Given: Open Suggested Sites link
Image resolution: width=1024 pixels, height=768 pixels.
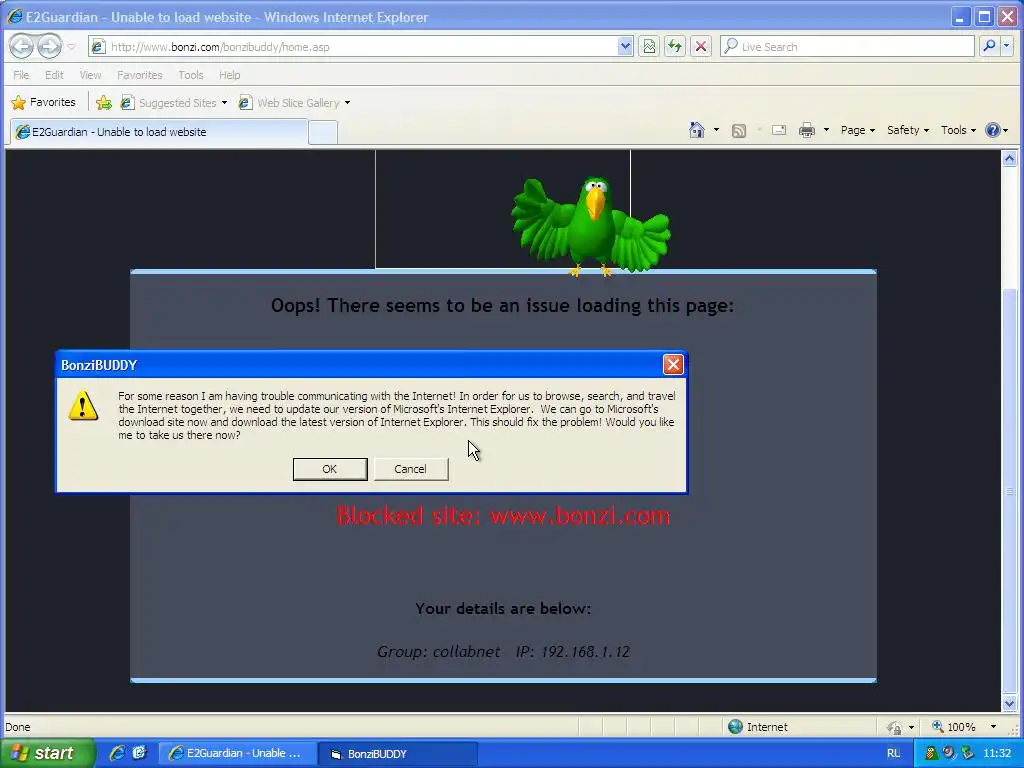Looking at the screenshot, I should (x=174, y=103).
